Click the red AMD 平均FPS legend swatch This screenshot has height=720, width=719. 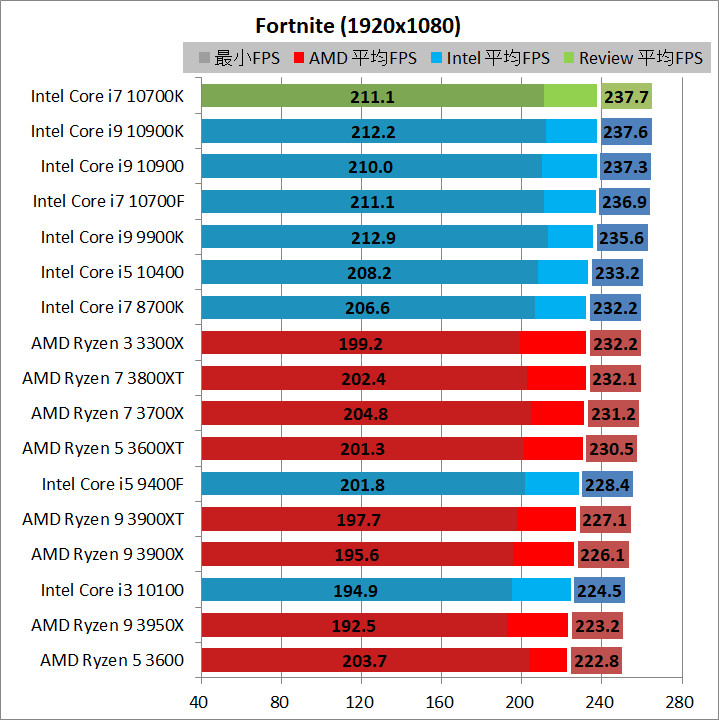(299, 58)
